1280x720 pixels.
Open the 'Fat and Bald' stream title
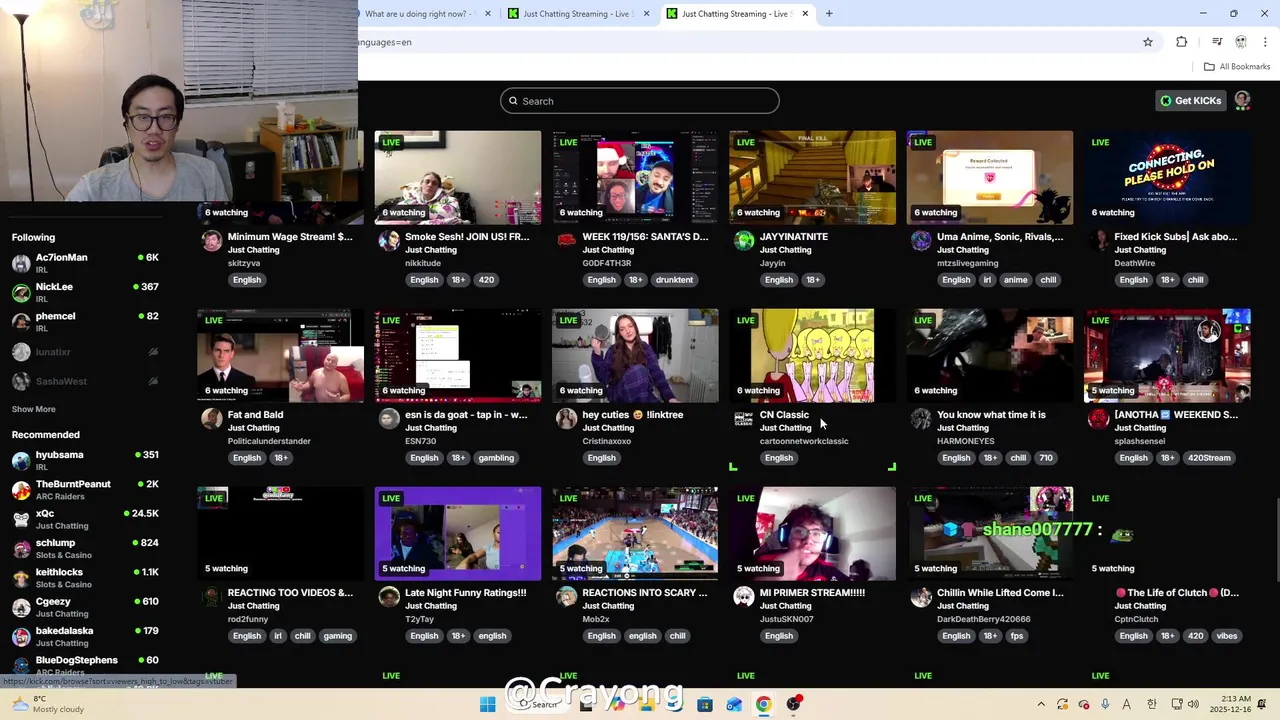point(255,415)
